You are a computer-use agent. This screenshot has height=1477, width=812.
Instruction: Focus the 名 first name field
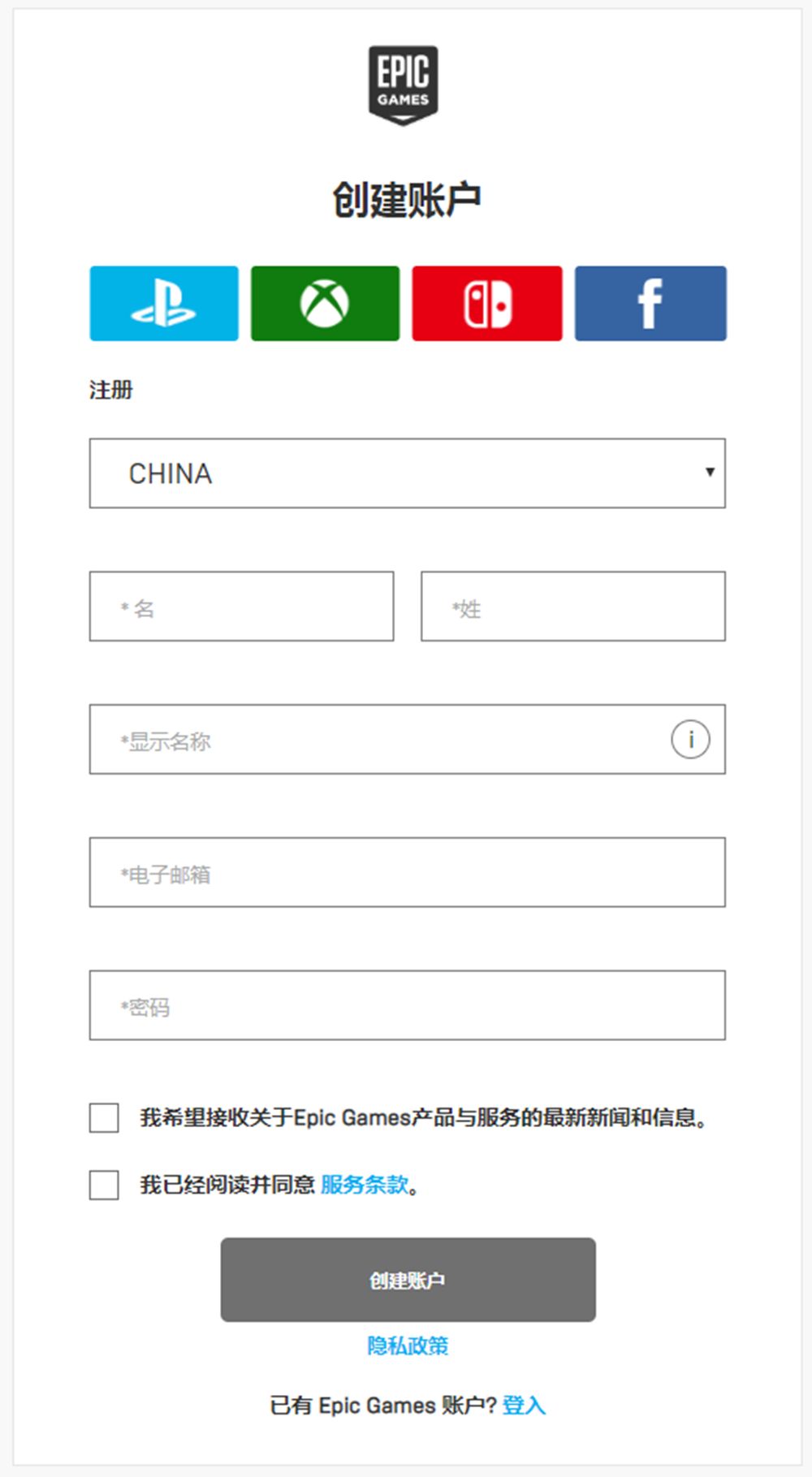pyautogui.click(x=241, y=607)
